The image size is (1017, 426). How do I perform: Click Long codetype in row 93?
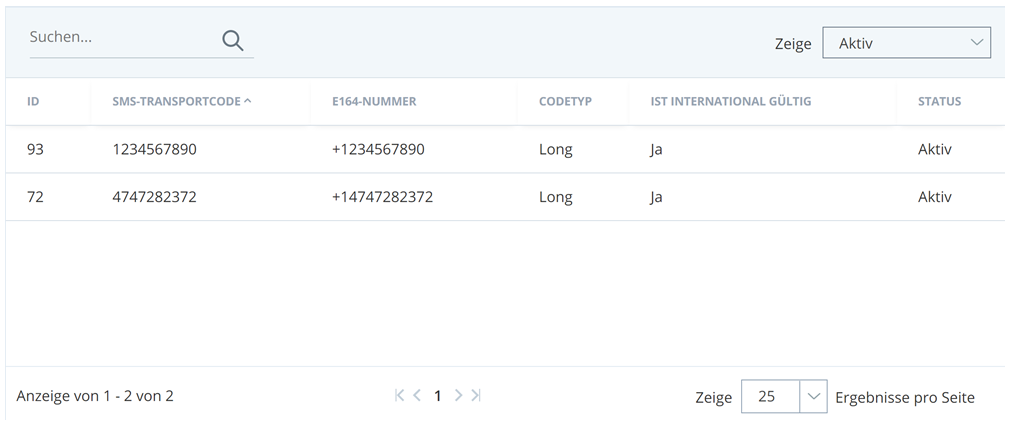click(x=556, y=150)
